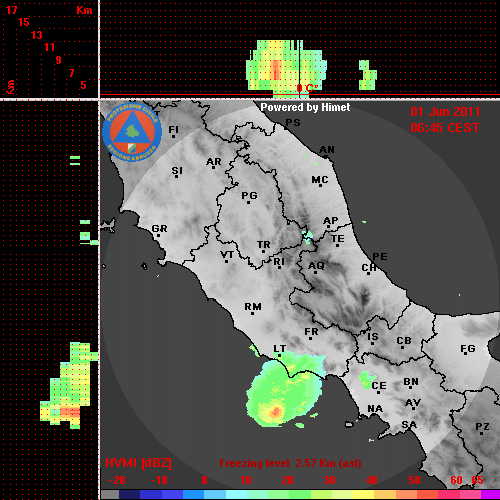The width and height of the screenshot is (500, 500).
Task: Click the yellow swatch below the 40 mark
Action: pos(364,494)
